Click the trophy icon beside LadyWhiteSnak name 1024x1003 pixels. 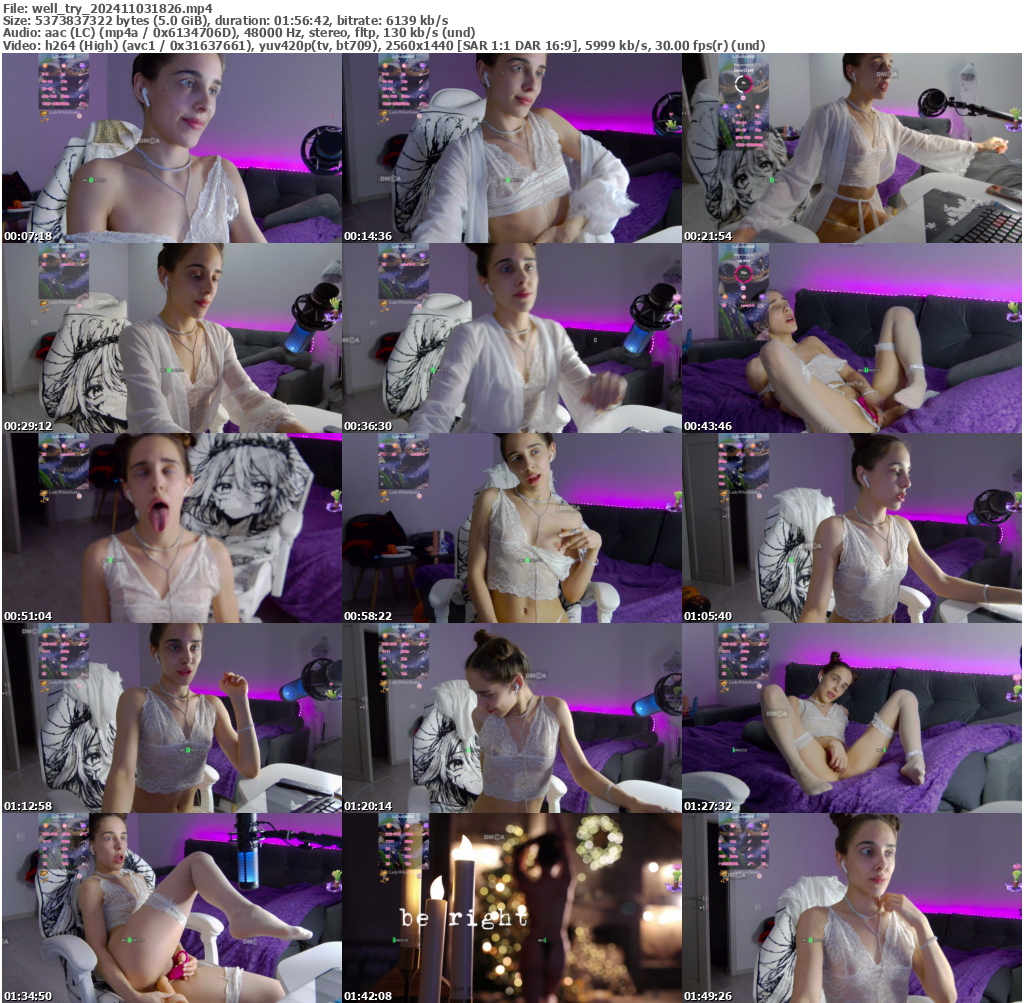43,112
